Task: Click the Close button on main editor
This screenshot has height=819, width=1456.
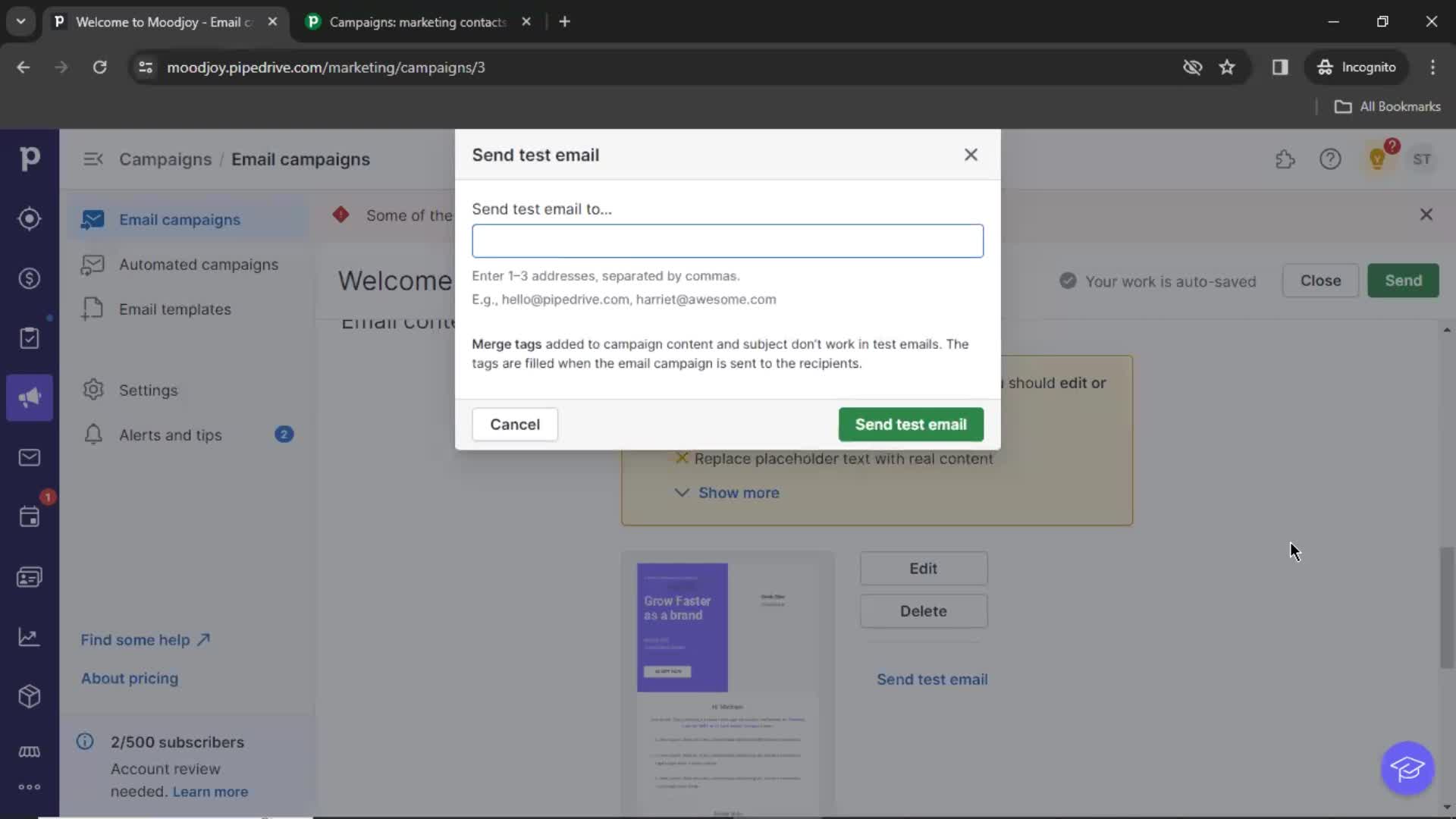Action: click(x=1321, y=280)
